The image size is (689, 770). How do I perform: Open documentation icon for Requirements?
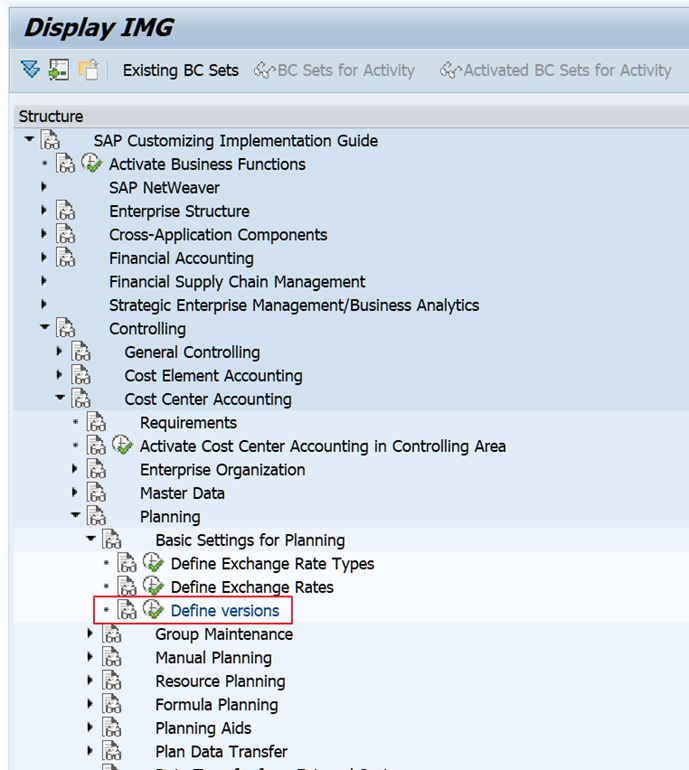pyautogui.click(x=96, y=422)
